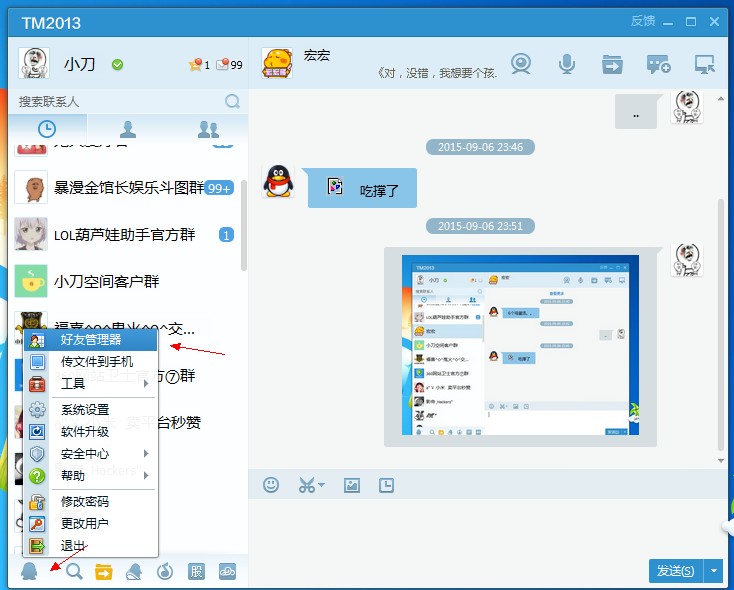
Task: Click the unread badge showing 1 on LOL group
Action: click(x=227, y=235)
